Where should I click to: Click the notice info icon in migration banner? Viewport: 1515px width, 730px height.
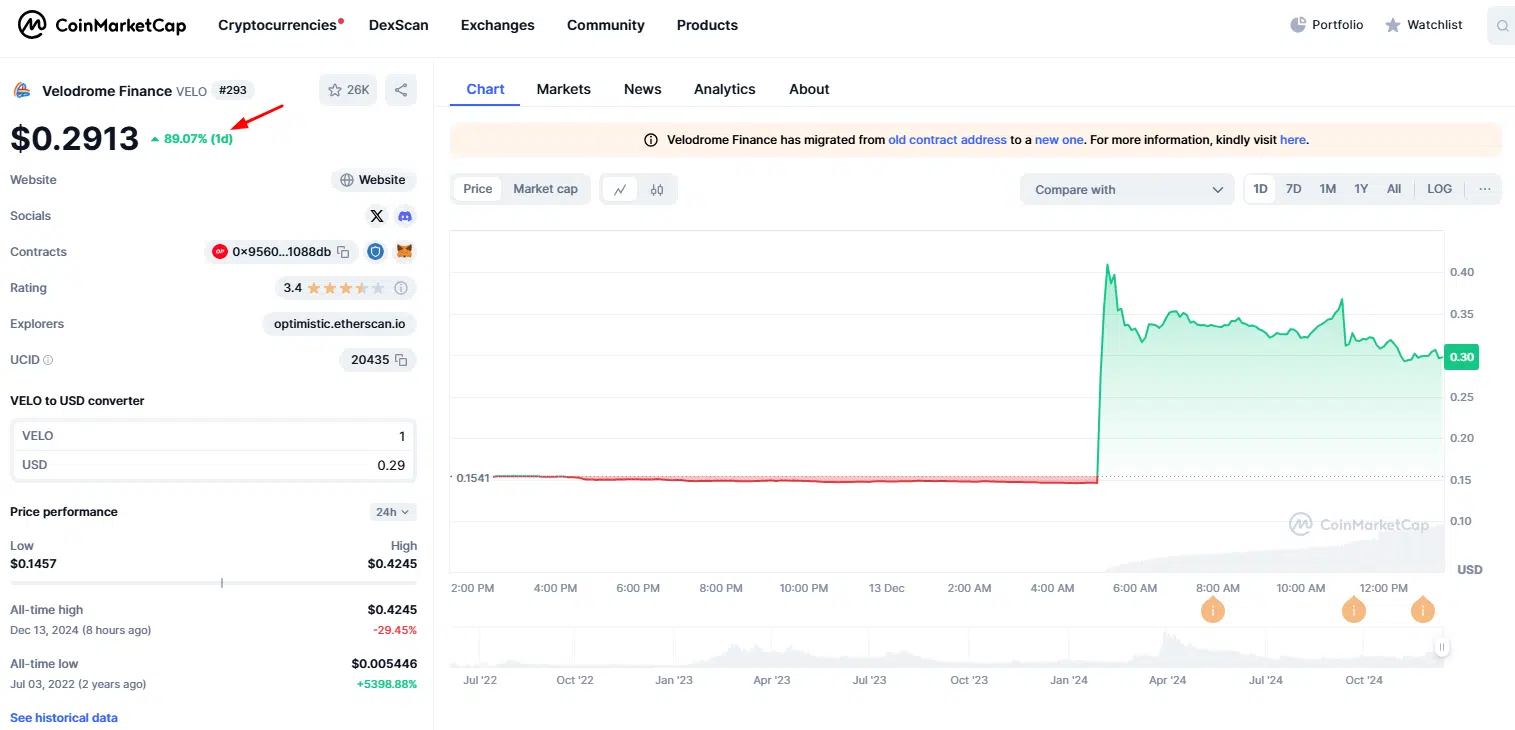[651, 140]
